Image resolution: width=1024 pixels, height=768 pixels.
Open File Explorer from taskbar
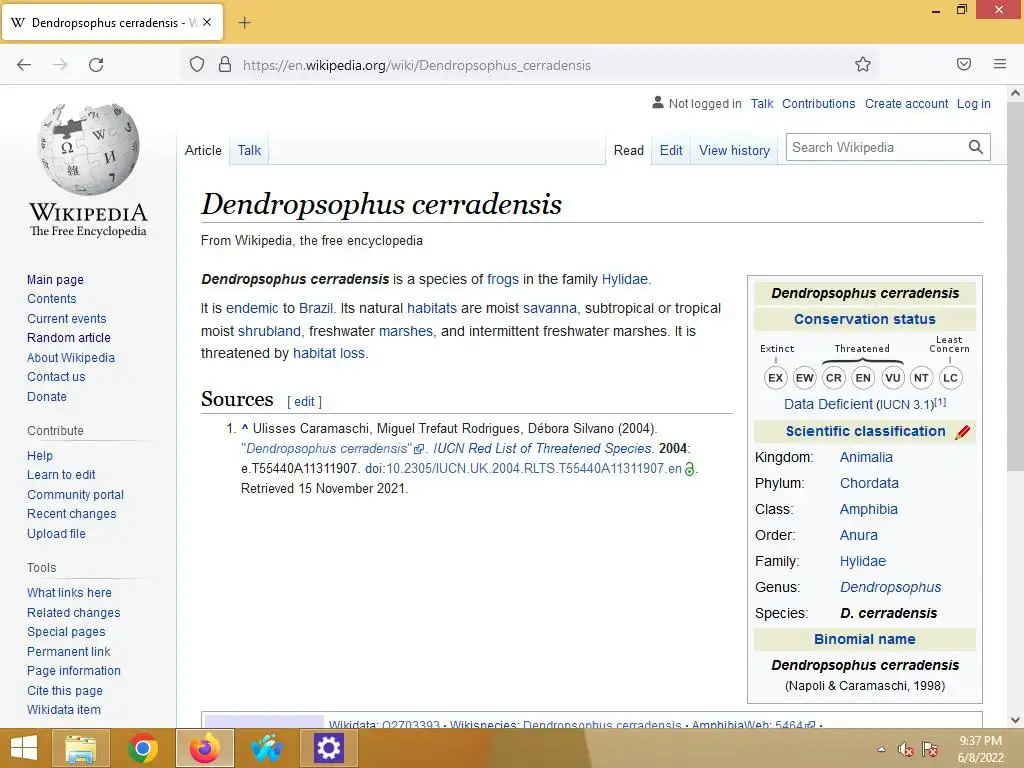click(80, 748)
